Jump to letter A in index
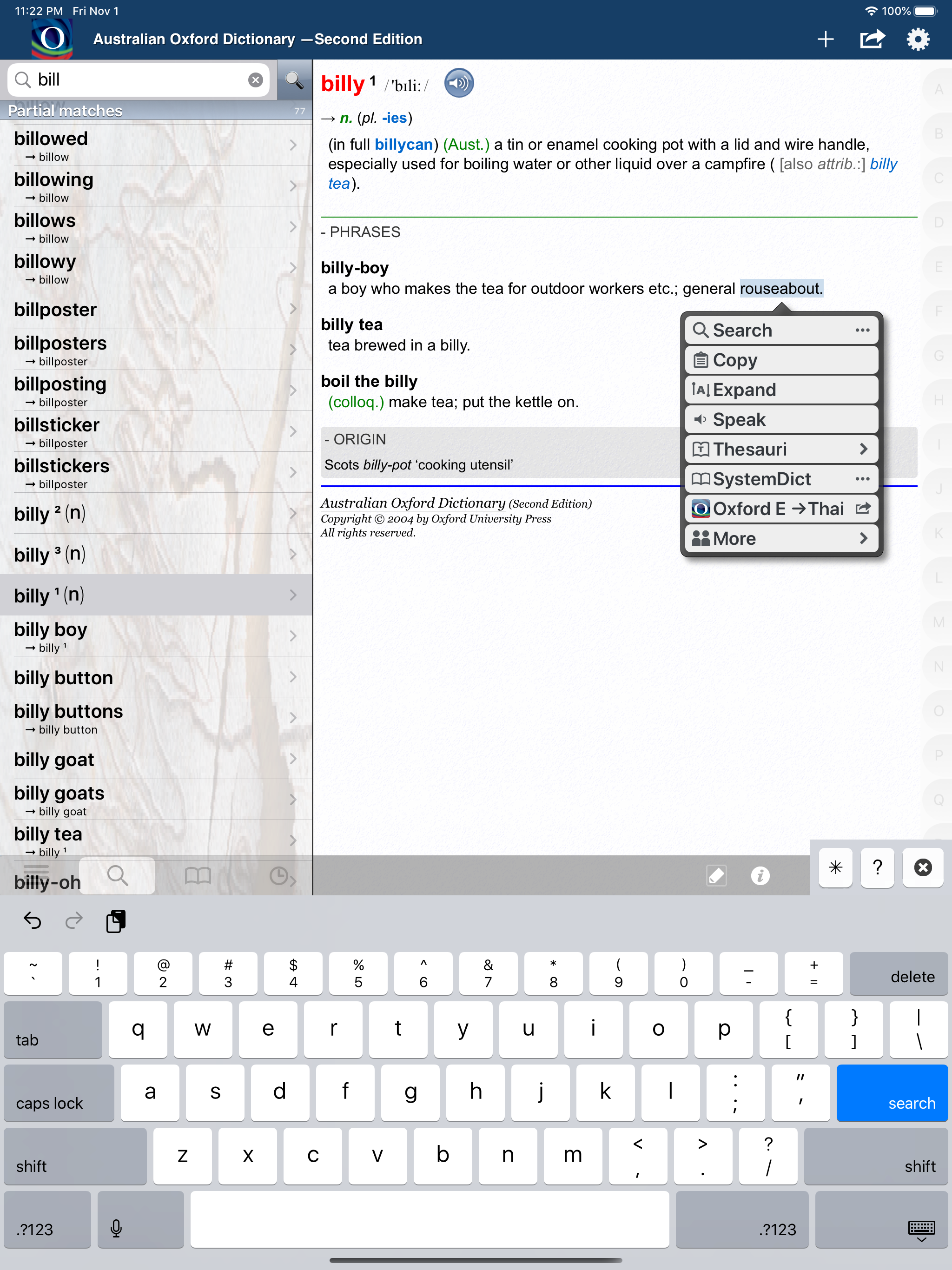The height and width of the screenshot is (1270, 952). click(938, 90)
